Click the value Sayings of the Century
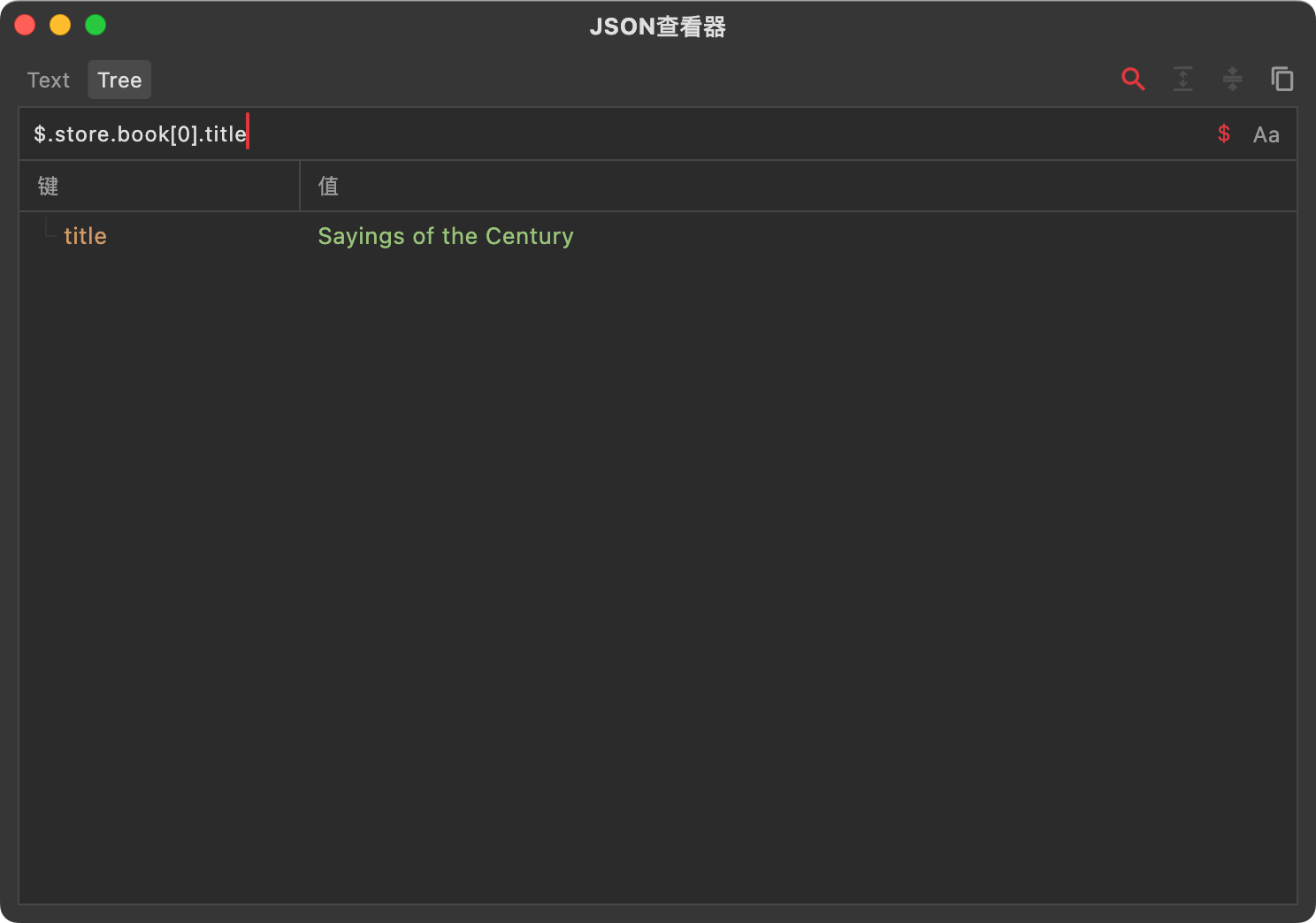1316x923 pixels. tap(446, 236)
